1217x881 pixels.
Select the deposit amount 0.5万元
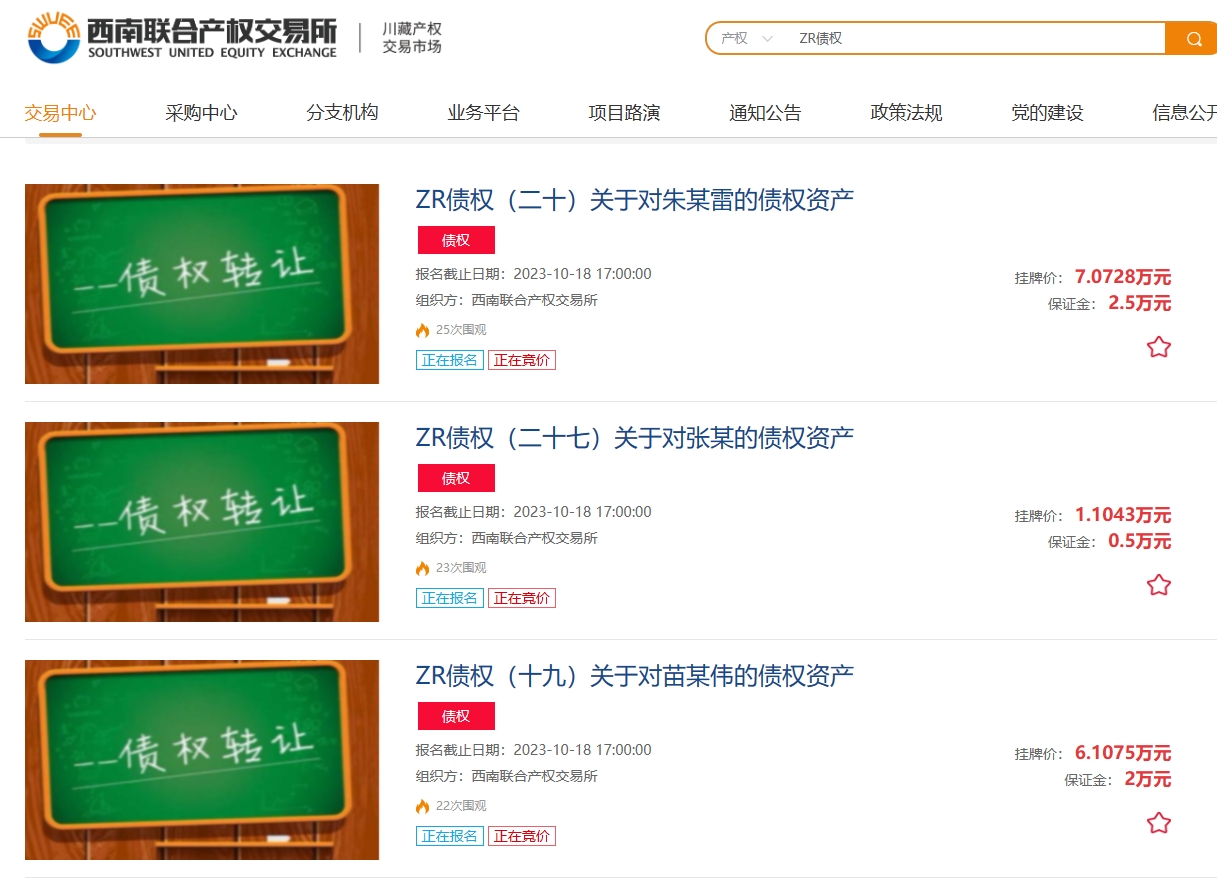point(1140,541)
